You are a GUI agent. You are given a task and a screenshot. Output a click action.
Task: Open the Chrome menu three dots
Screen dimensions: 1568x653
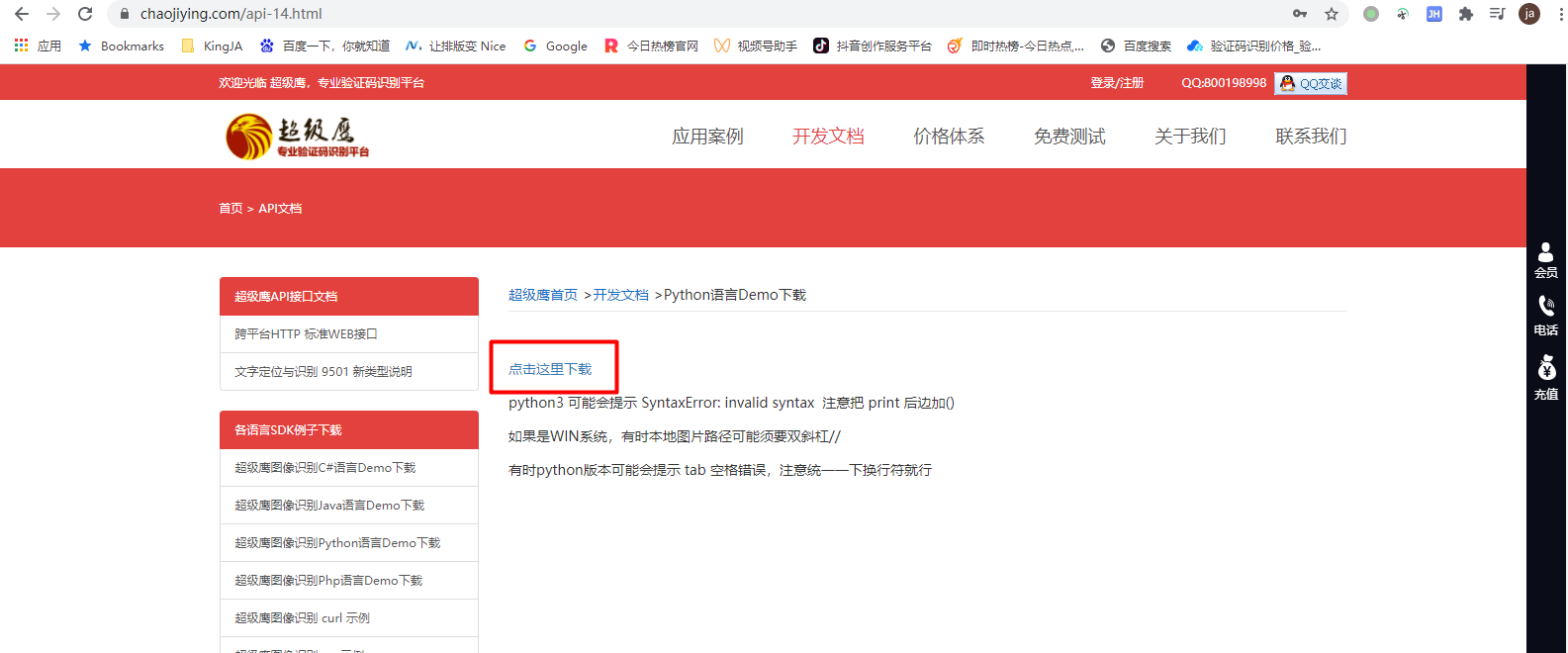tap(1560, 14)
